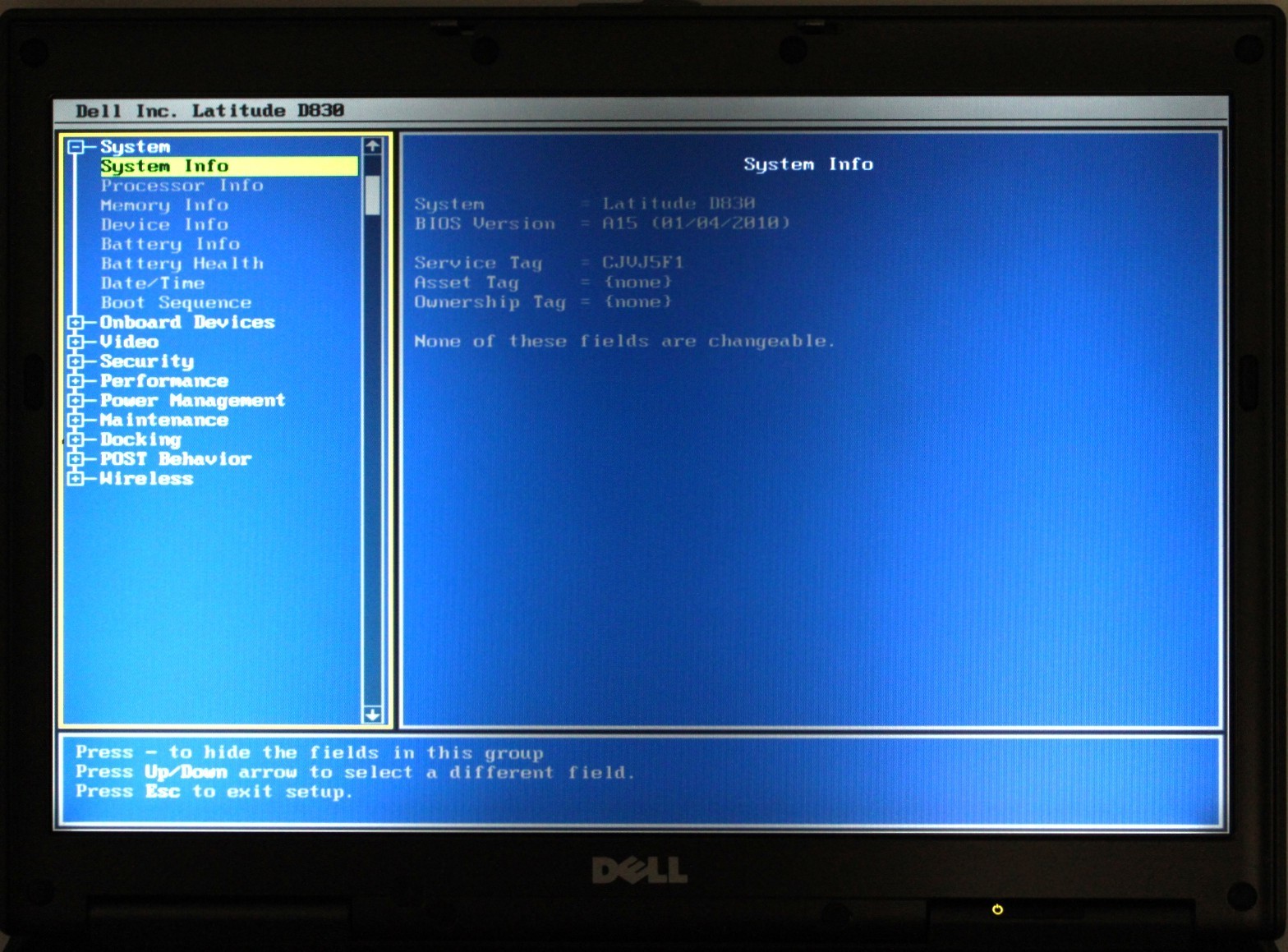
Task: Select Power Management label
Action: [x=193, y=401]
